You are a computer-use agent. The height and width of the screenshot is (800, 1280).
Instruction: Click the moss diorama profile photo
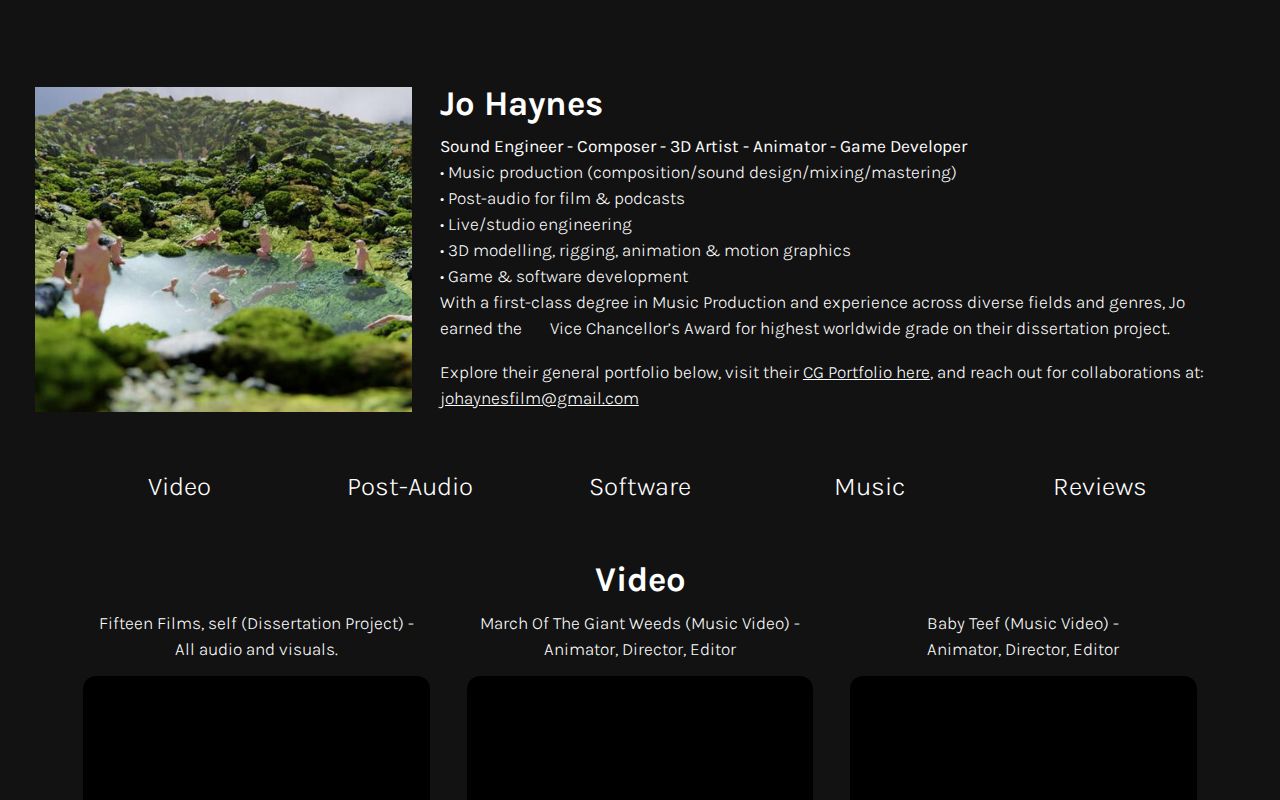(x=223, y=249)
